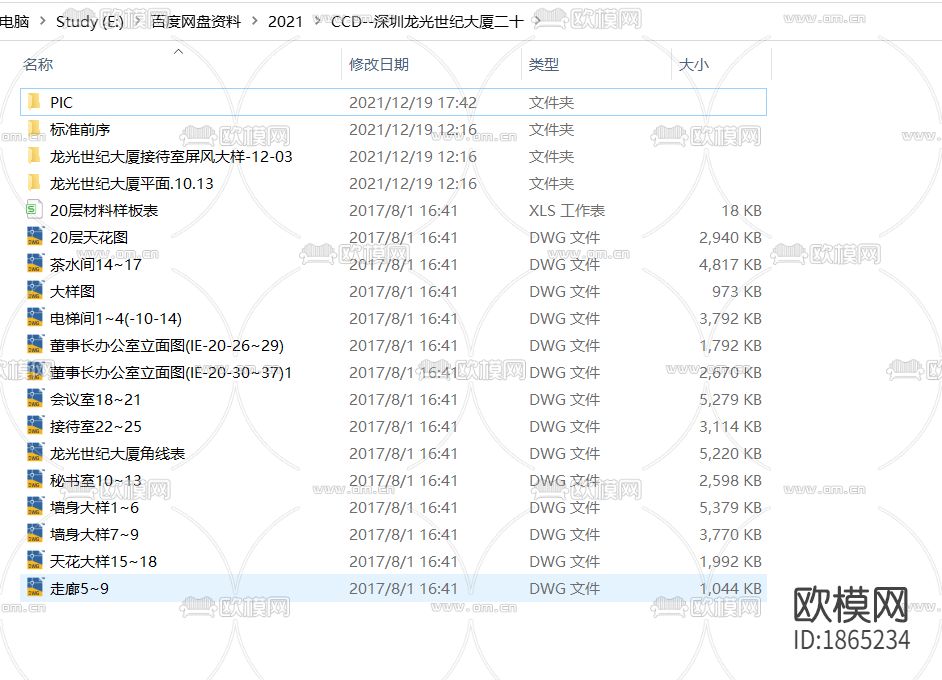
Task: Click the 20层材料样板表 XLS spreadsheet icon
Action: tap(33, 210)
